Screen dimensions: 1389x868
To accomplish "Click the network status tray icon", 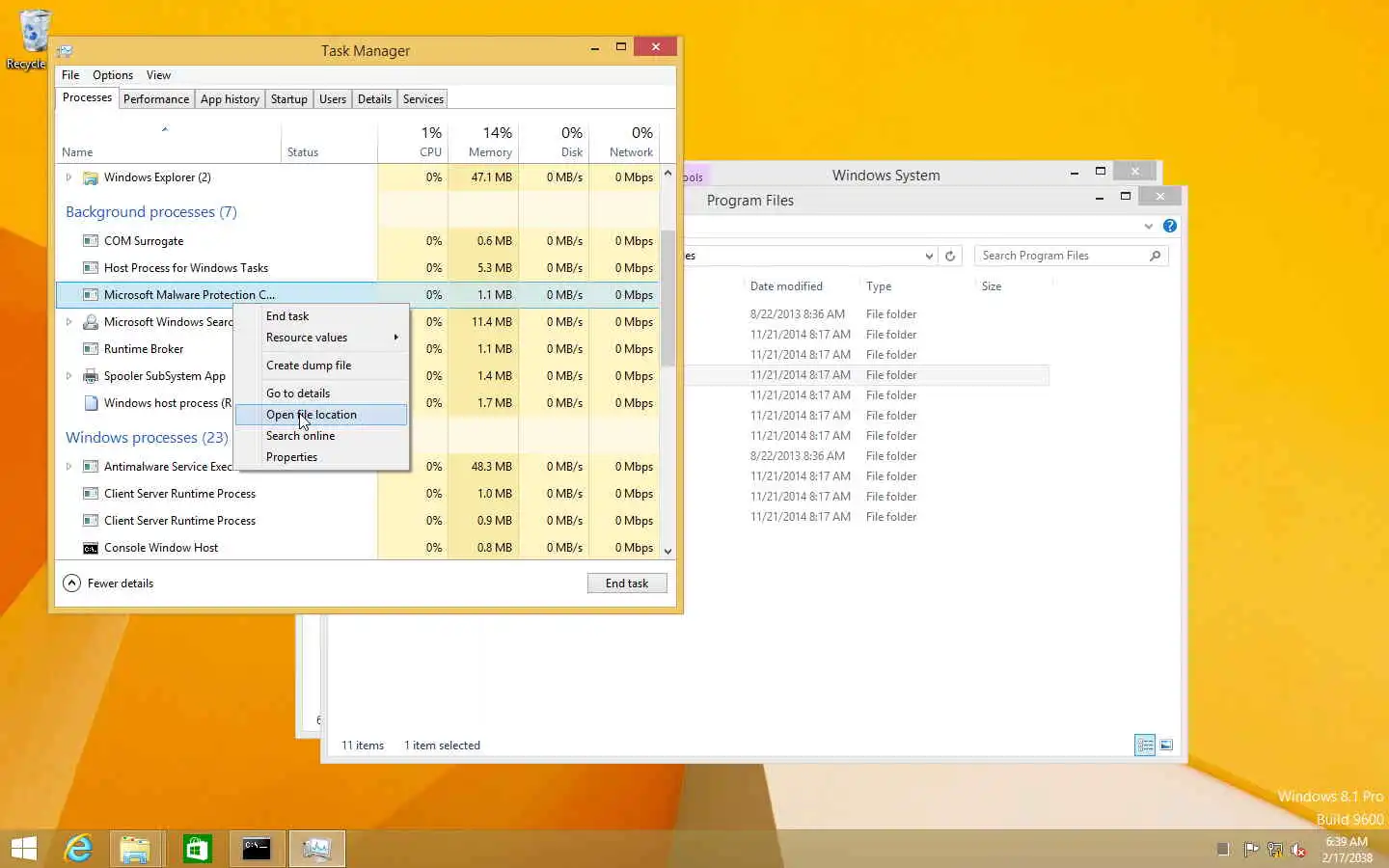I will (1274, 850).
